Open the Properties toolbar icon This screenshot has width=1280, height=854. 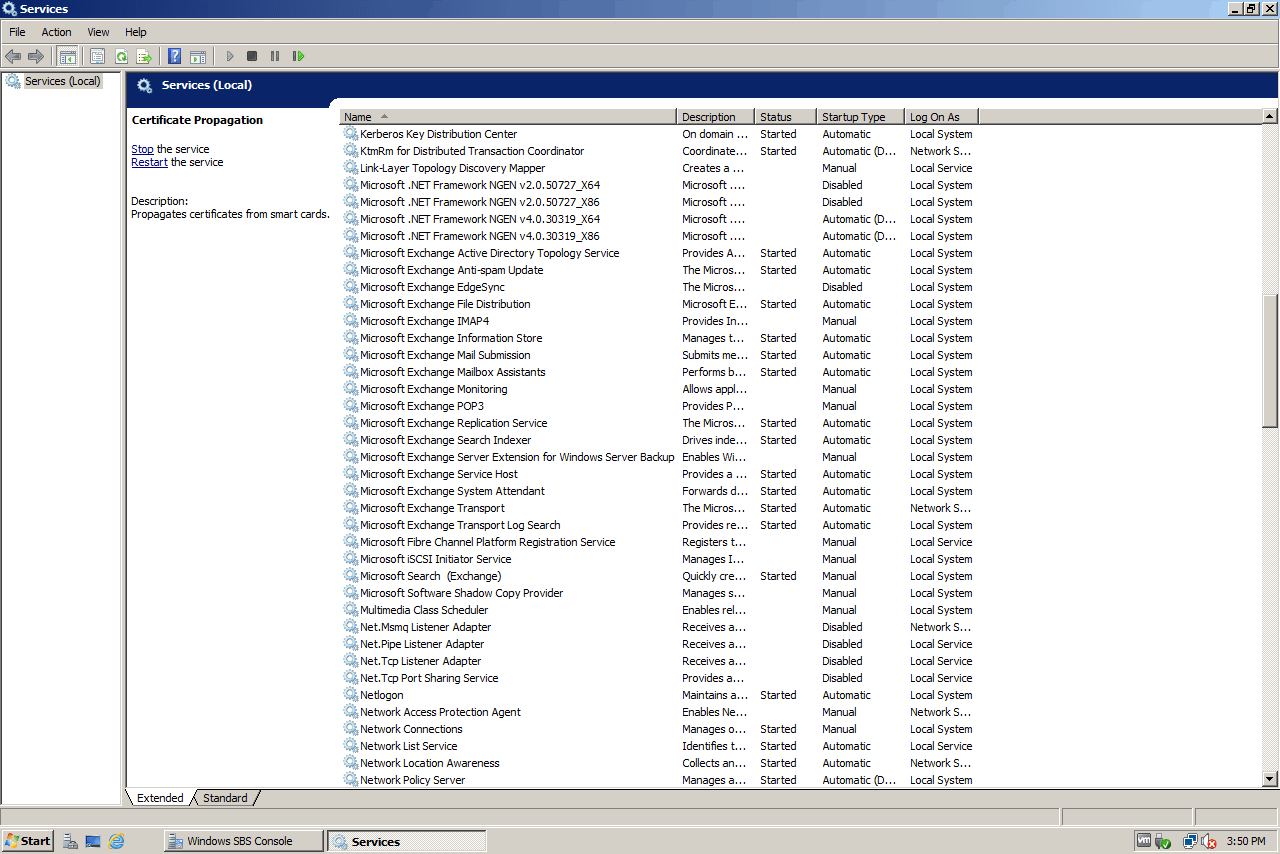coord(97,56)
